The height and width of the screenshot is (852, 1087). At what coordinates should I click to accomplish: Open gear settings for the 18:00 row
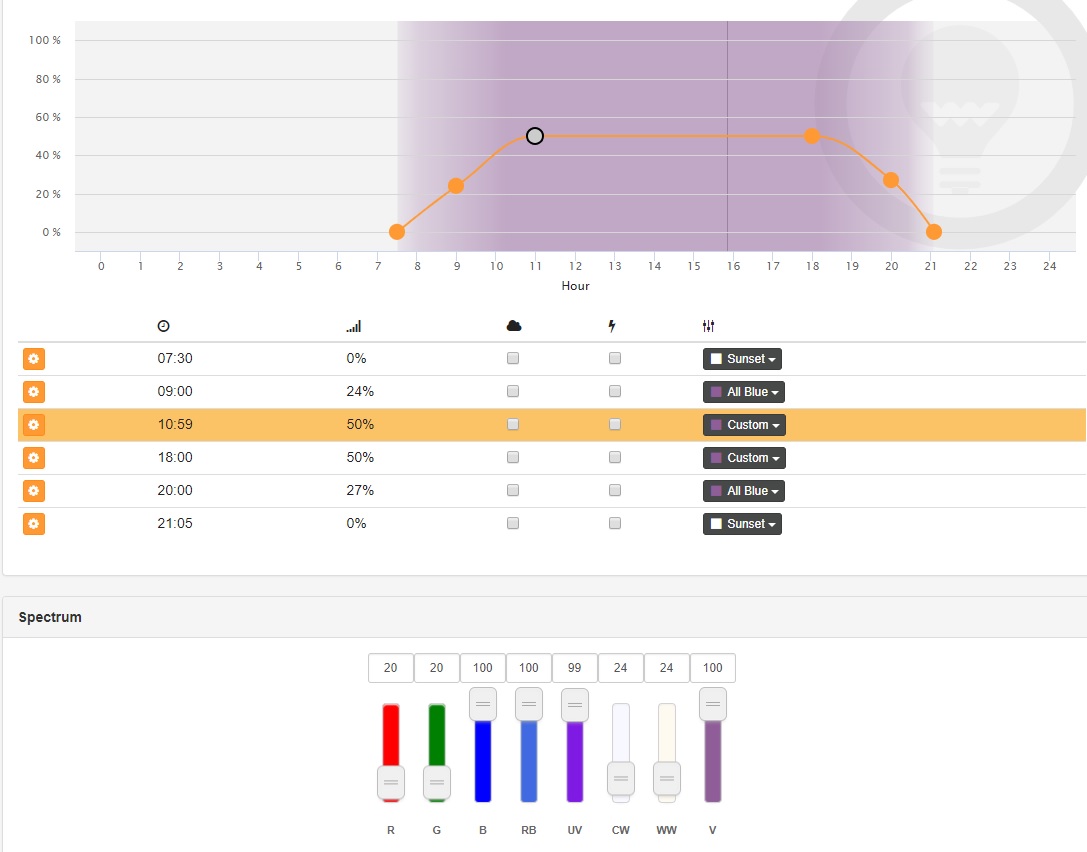point(34,458)
